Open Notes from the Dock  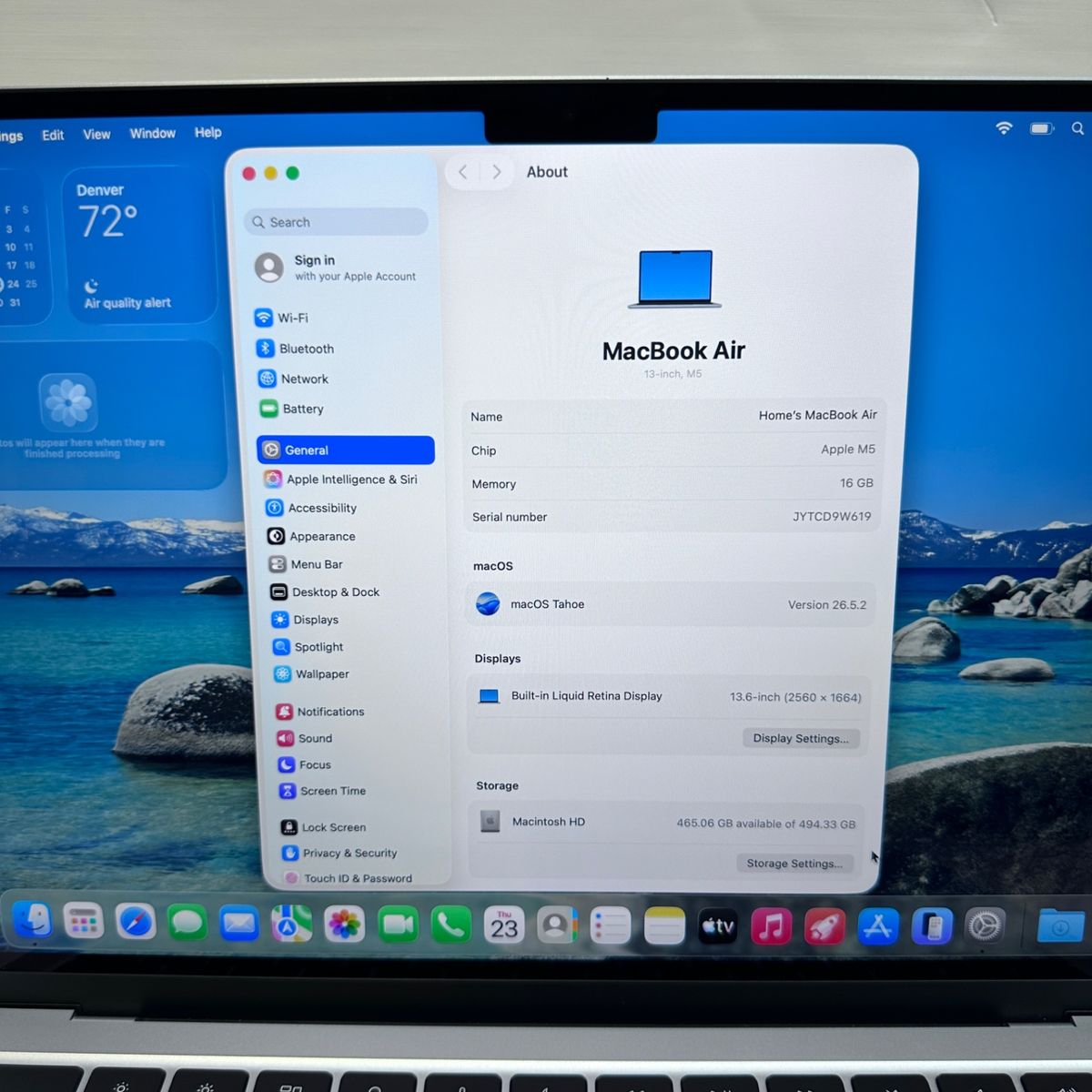[x=664, y=926]
